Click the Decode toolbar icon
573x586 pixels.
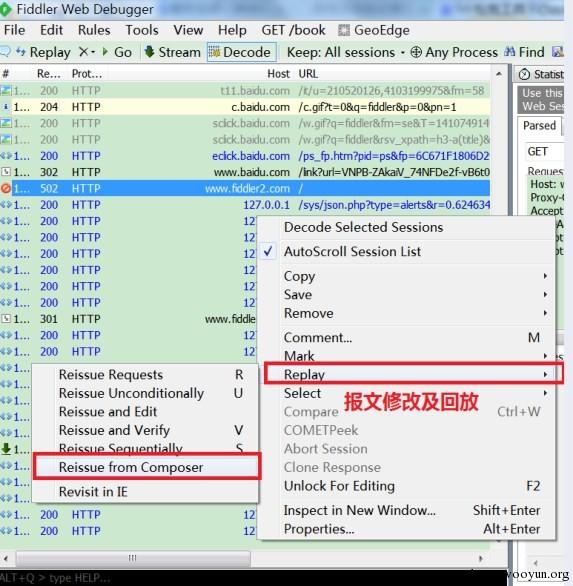[214, 52]
